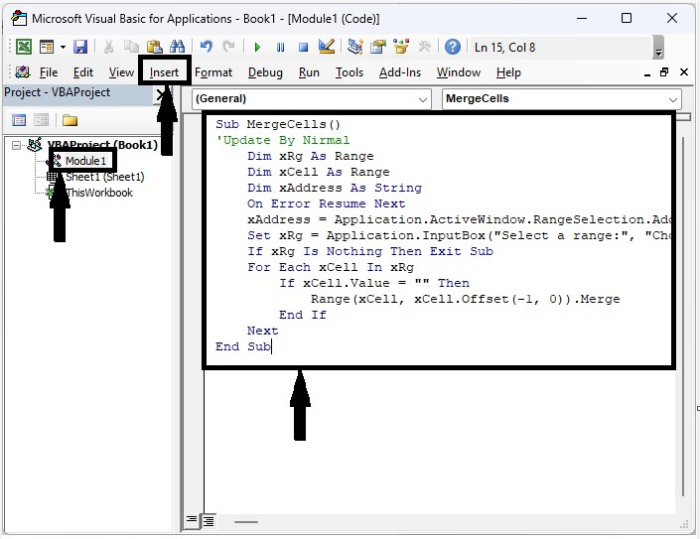
Task: Open the Help menu
Action: (508, 72)
